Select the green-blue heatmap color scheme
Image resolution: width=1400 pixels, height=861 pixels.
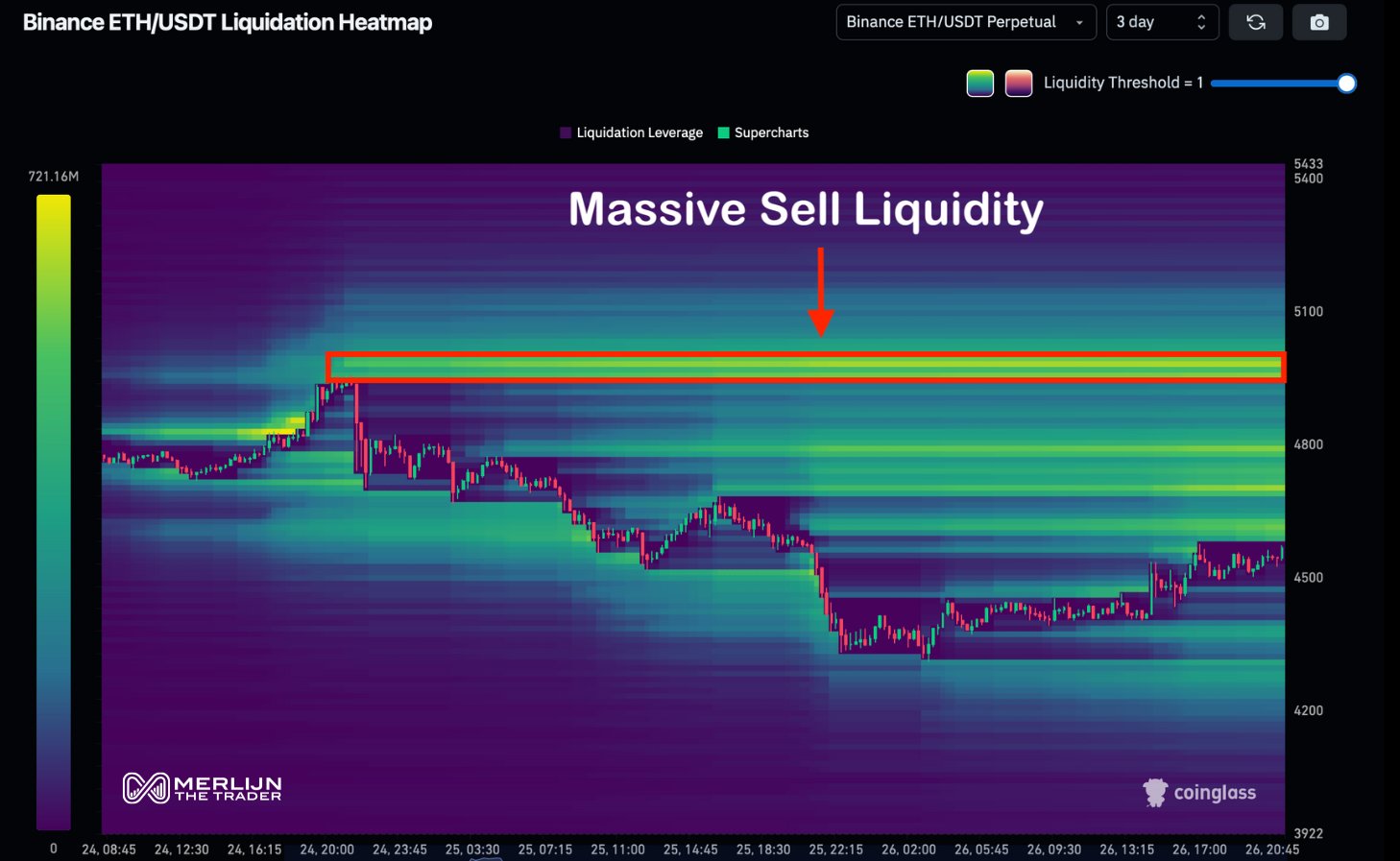point(979,84)
